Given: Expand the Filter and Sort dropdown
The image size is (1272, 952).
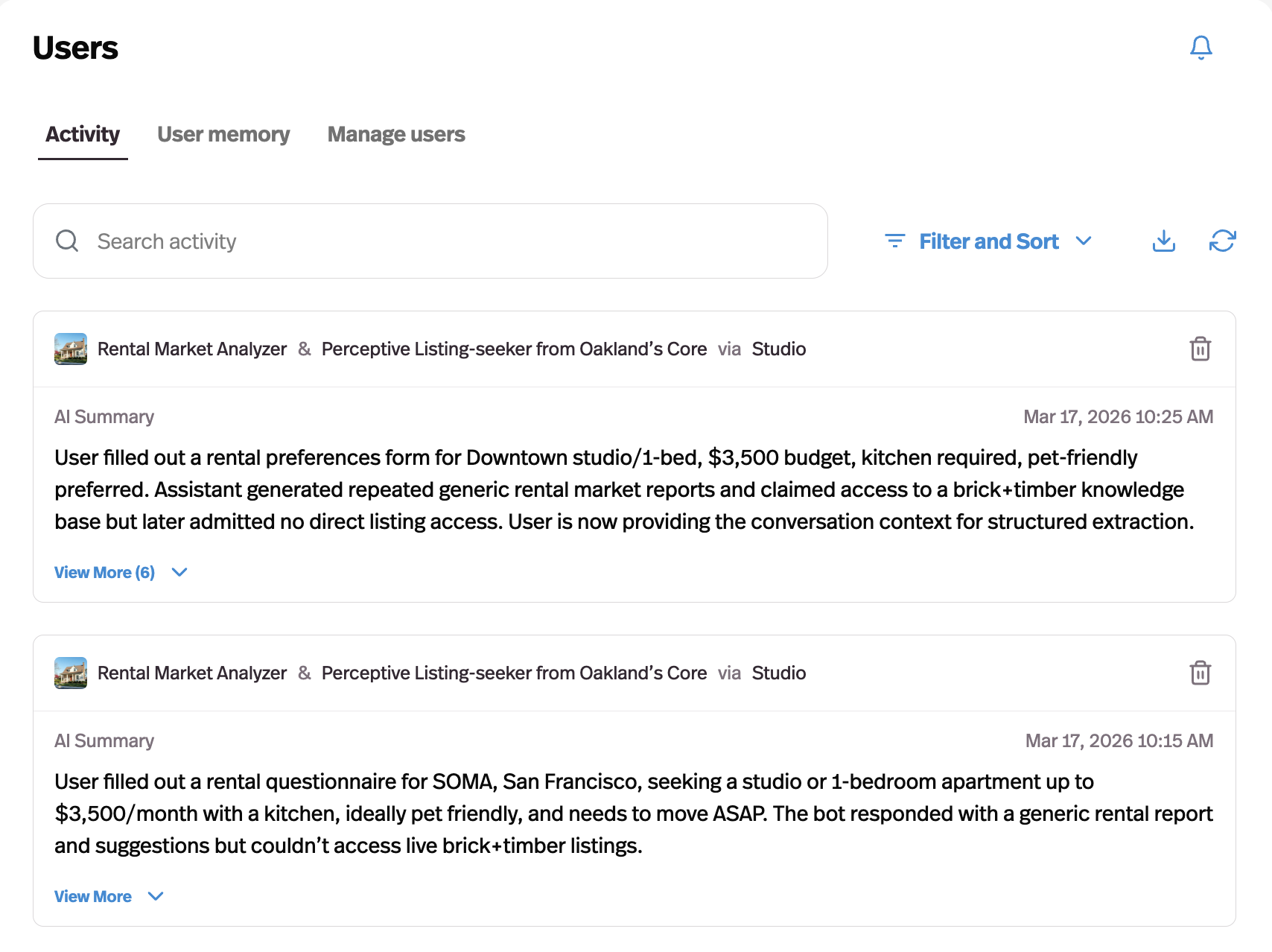Looking at the screenshot, I should click(1085, 241).
